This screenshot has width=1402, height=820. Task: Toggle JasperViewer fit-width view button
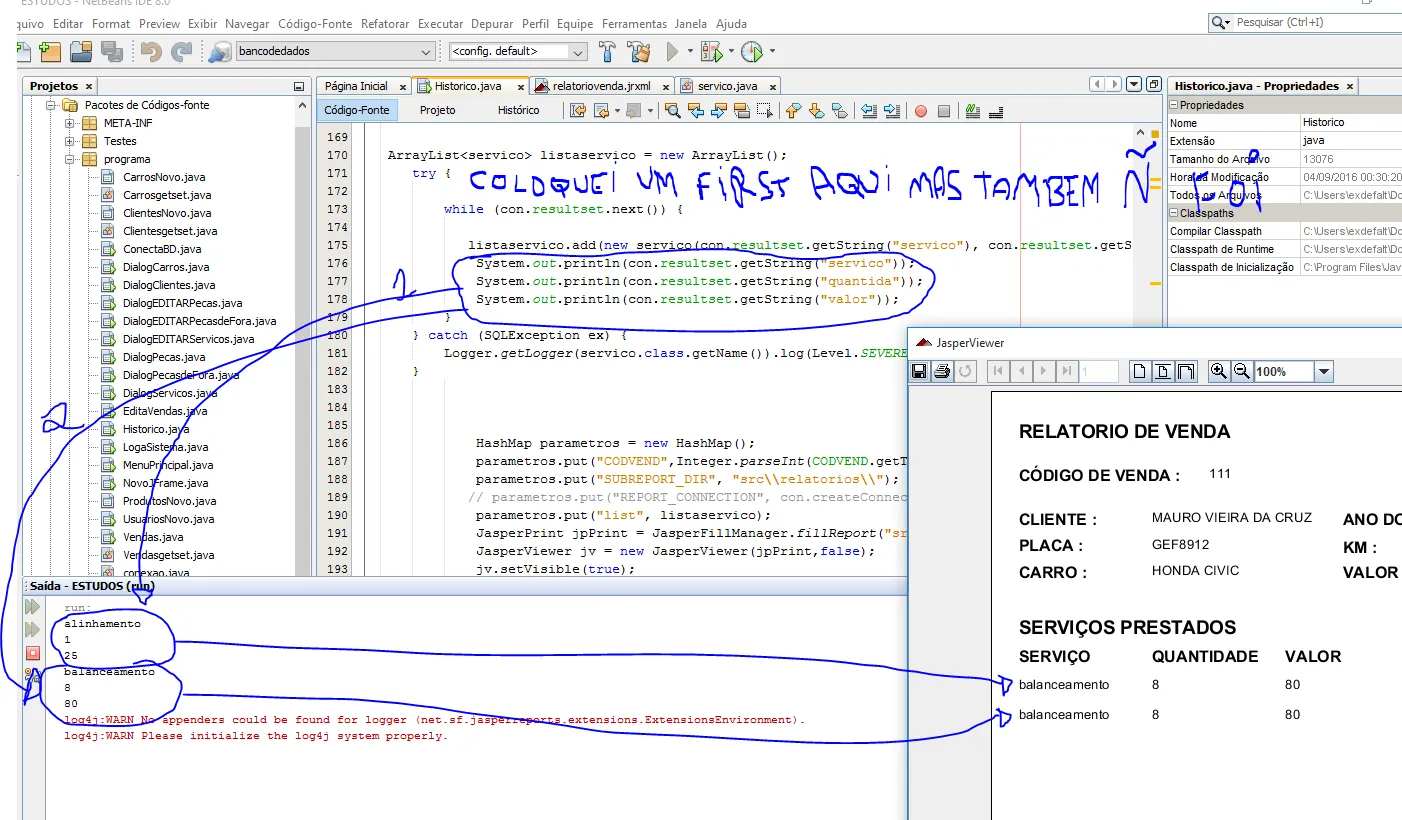click(x=1186, y=372)
